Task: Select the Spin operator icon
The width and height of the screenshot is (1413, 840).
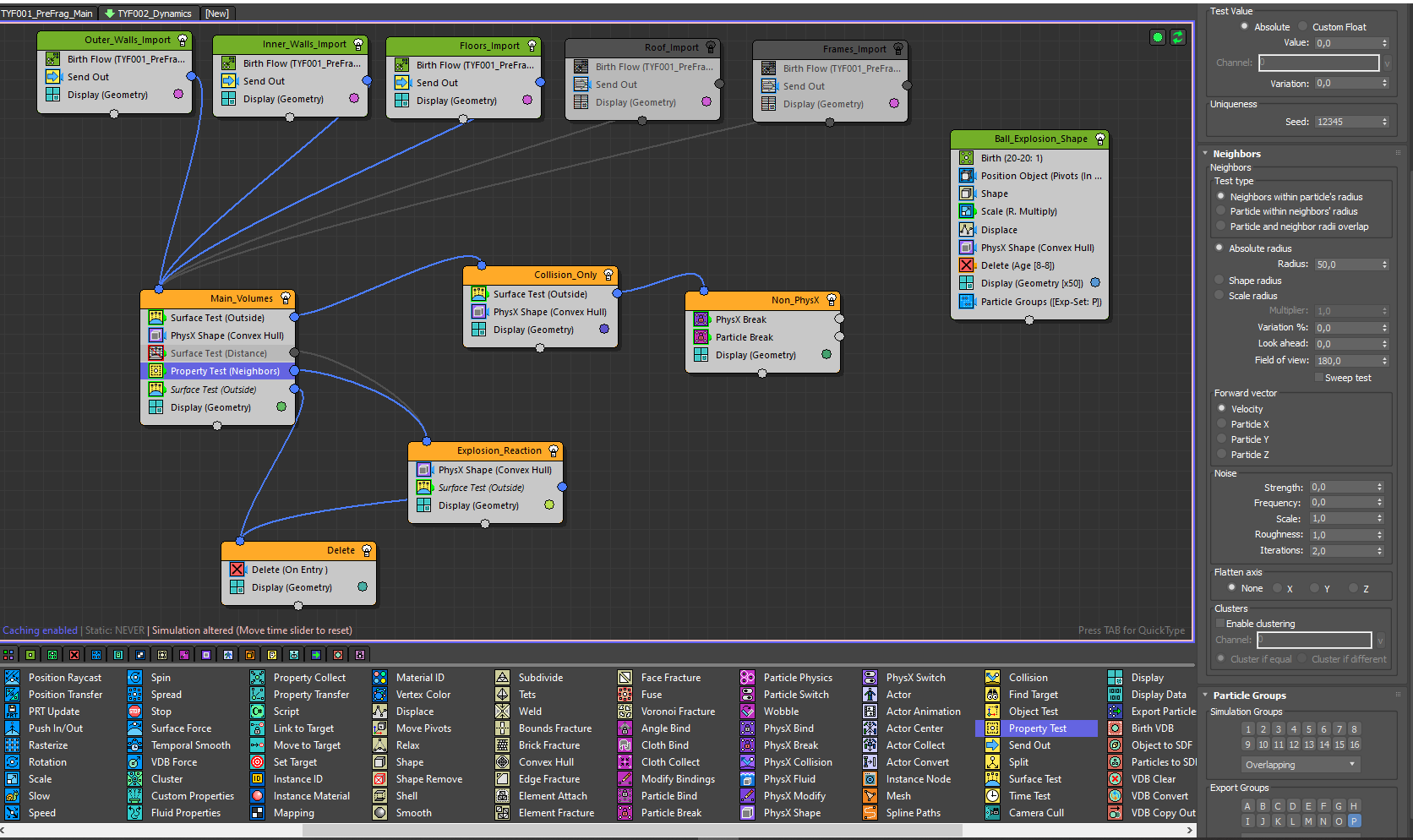Action: pos(135,677)
